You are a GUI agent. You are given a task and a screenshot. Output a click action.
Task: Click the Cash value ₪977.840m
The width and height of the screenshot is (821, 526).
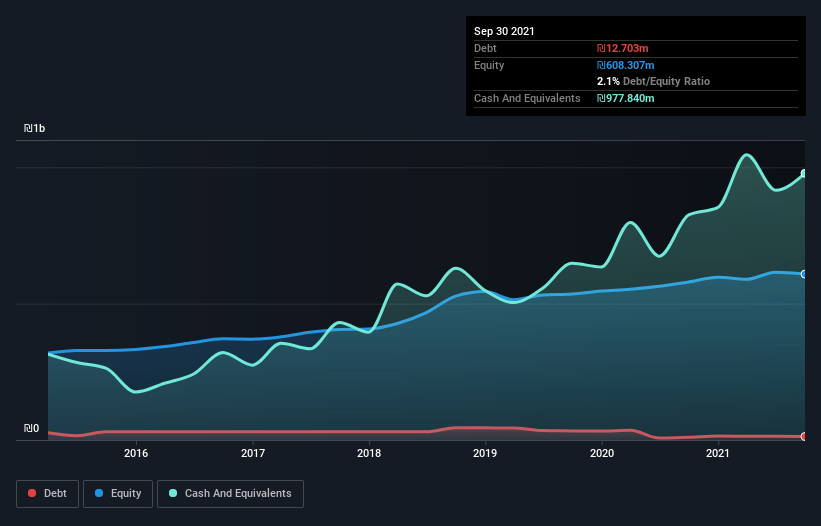[626, 98]
